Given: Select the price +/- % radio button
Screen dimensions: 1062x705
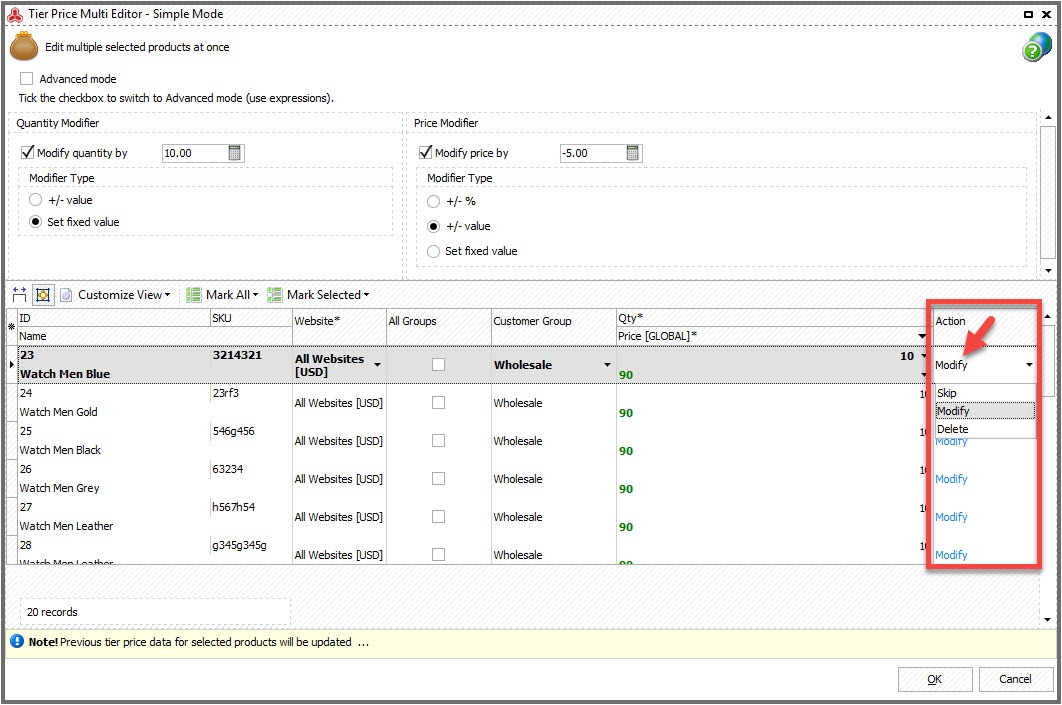Looking at the screenshot, I should pyautogui.click(x=433, y=201).
